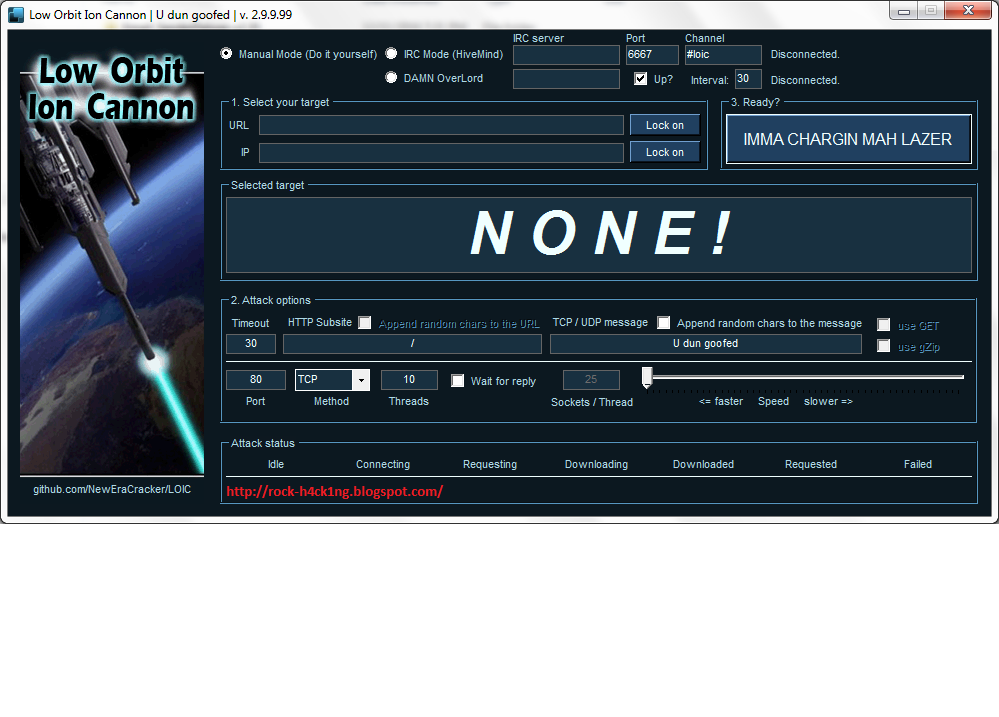Viewport: 999px width, 717px height.
Task: Uncheck the Up? checkbox
Action: 640,78
